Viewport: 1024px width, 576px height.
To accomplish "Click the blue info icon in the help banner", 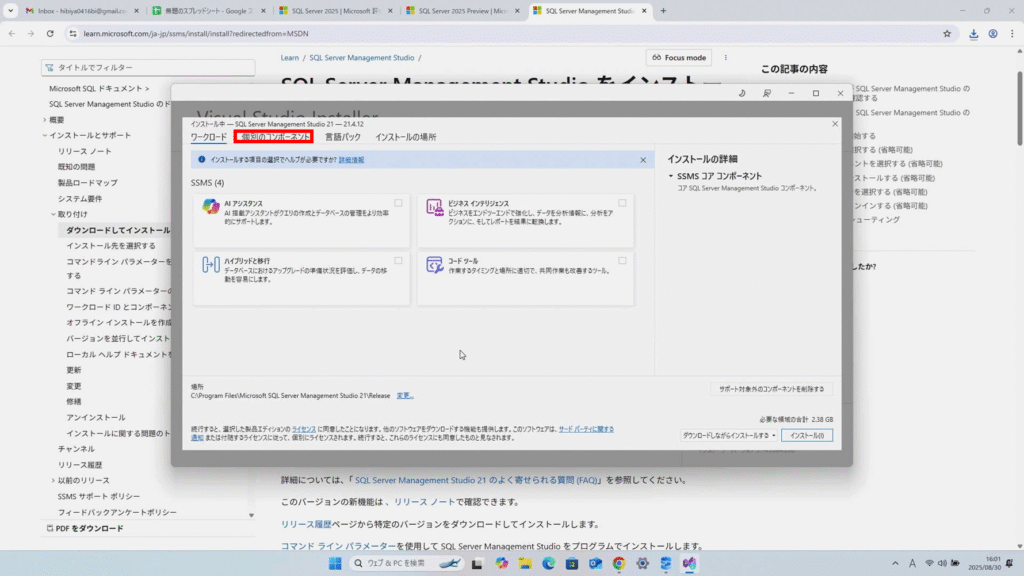I will (201, 159).
